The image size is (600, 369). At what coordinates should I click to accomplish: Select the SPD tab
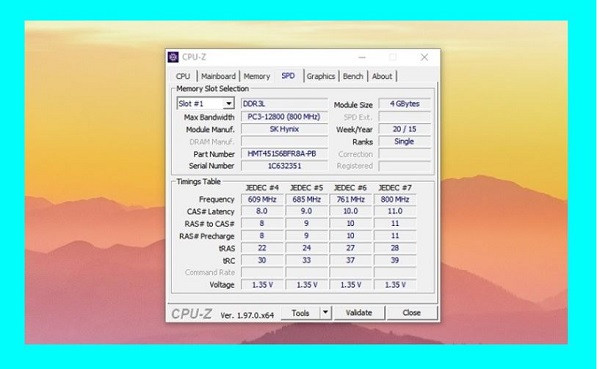point(288,76)
